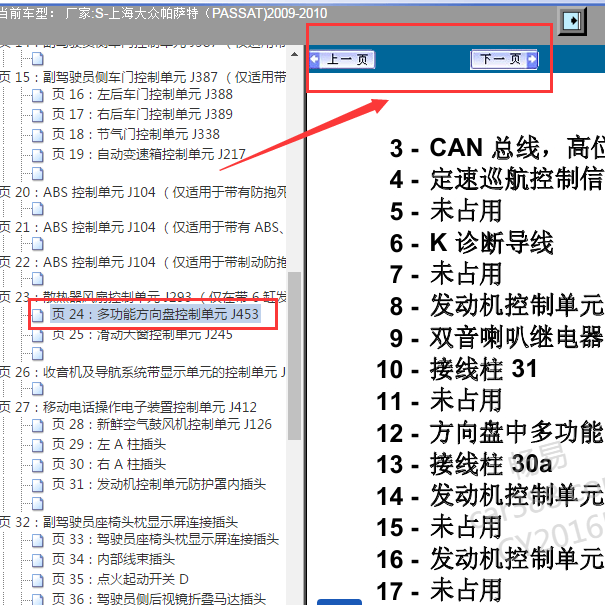Click pin text '6 - K 诊断导线'

471,243
